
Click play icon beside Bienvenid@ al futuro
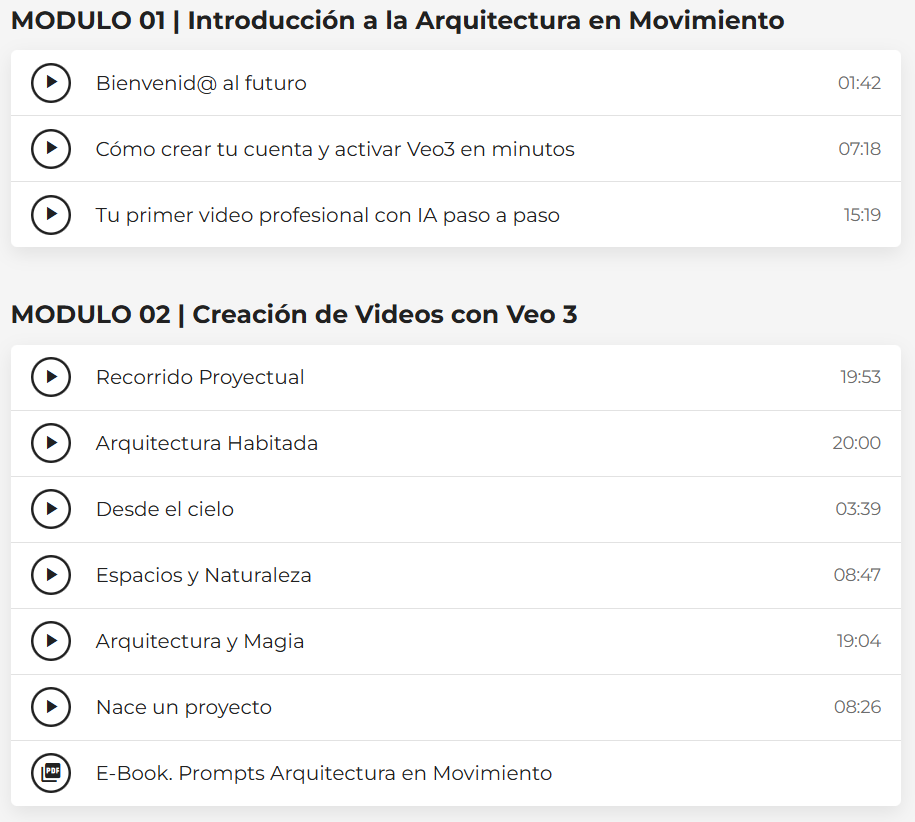(51, 83)
